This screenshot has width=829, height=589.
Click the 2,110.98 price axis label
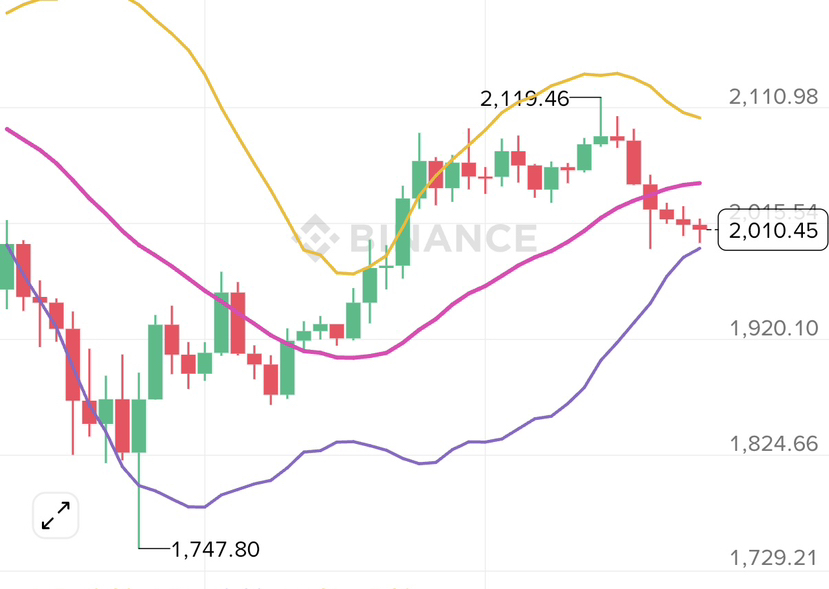pos(773,97)
